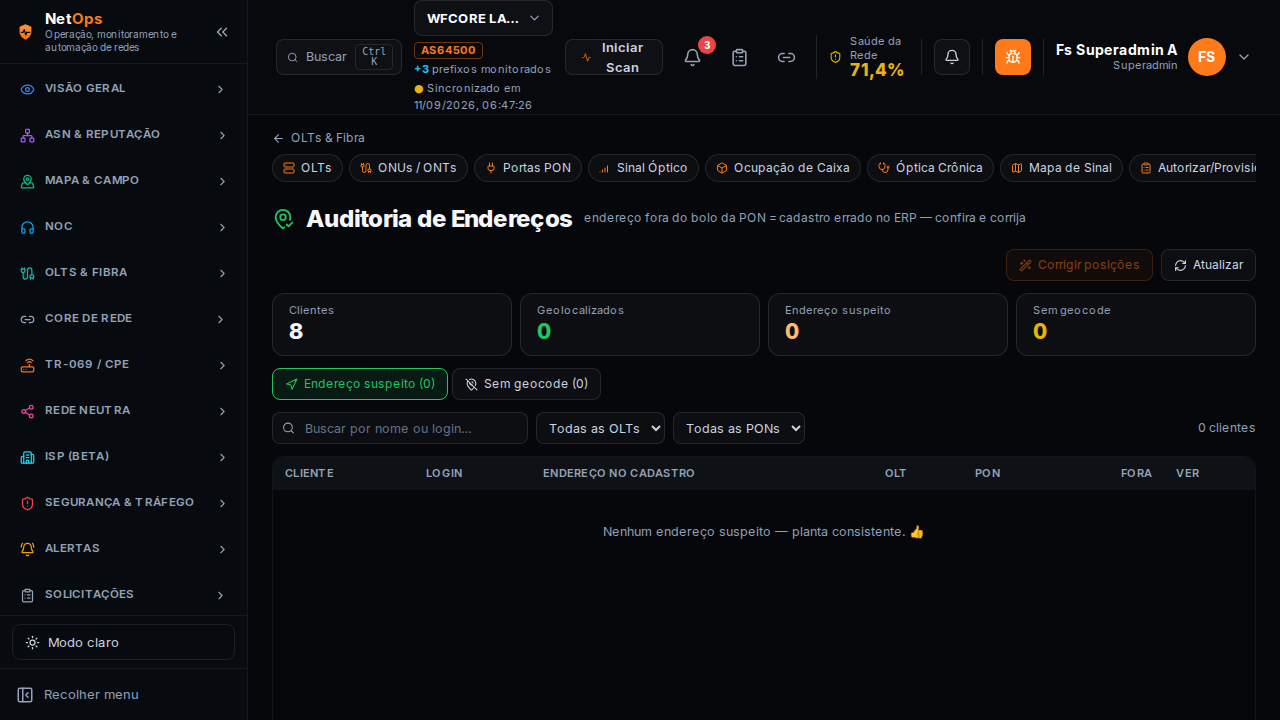Switch to the Portas PON tab
Image resolution: width=1280 pixels, height=720 pixels.
click(528, 168)
